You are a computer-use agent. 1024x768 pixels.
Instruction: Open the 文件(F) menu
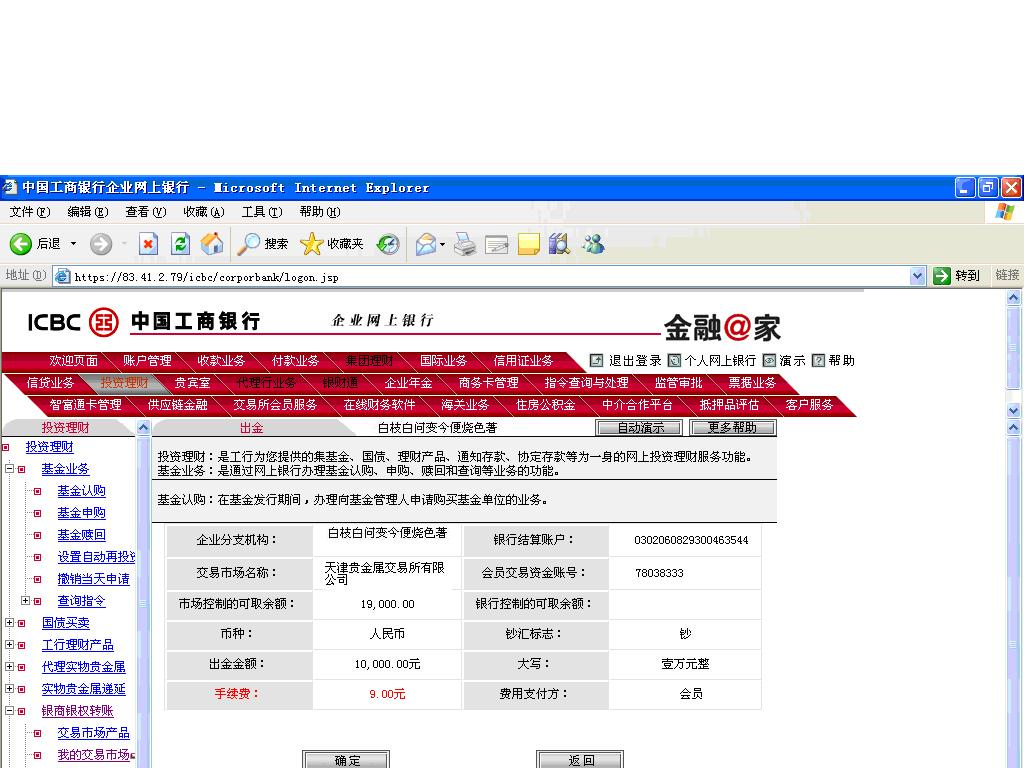coord(30,212)
